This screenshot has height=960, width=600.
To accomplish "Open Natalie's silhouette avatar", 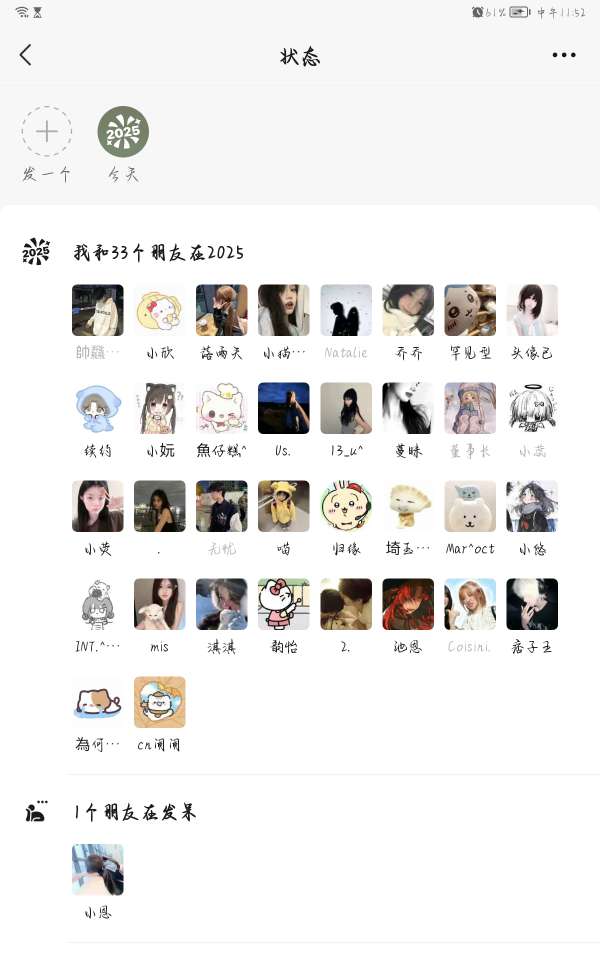I will coord(346,310).
